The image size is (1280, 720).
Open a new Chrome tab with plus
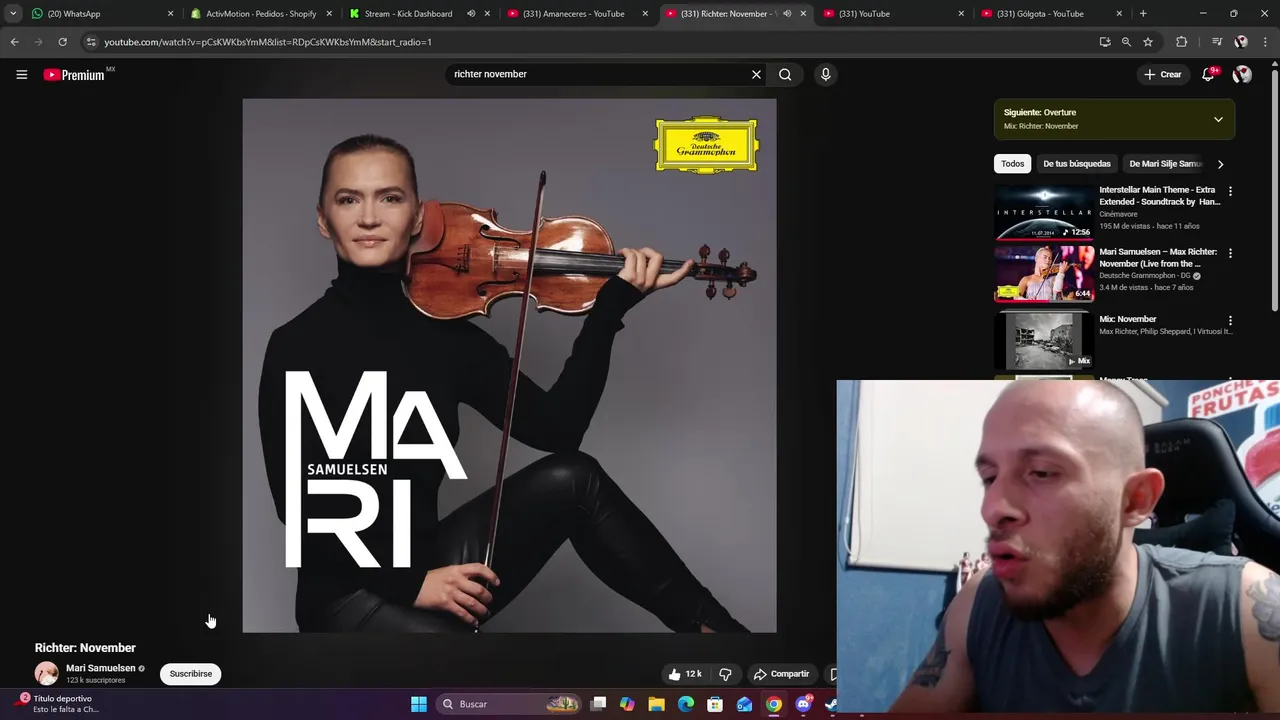tap(1143, 14)
